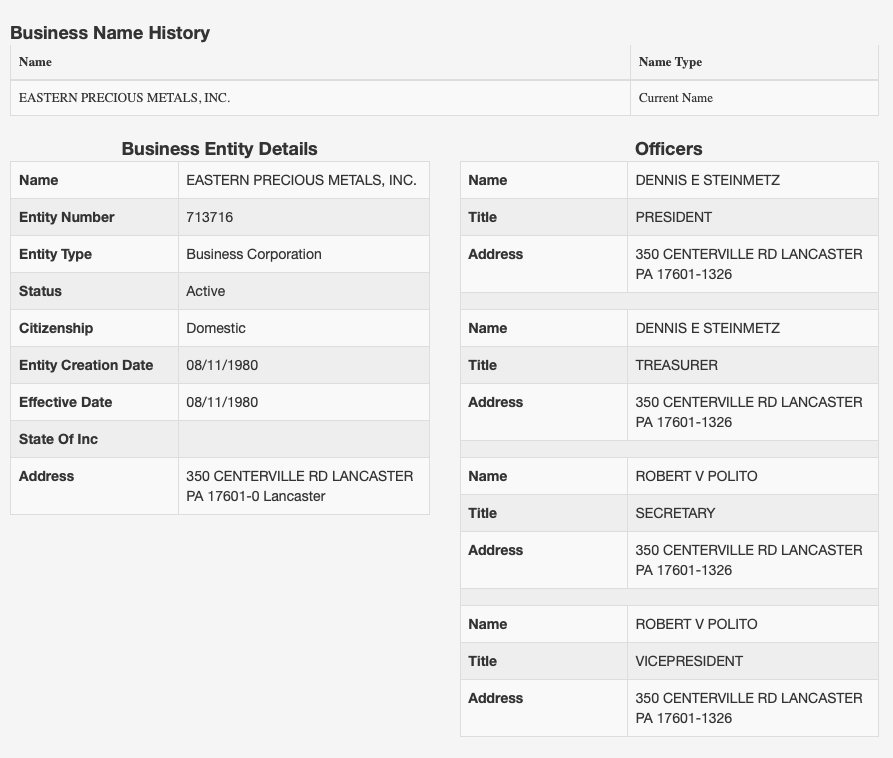Click the empty State Of Inc value cell

click(x=303, y=439)
